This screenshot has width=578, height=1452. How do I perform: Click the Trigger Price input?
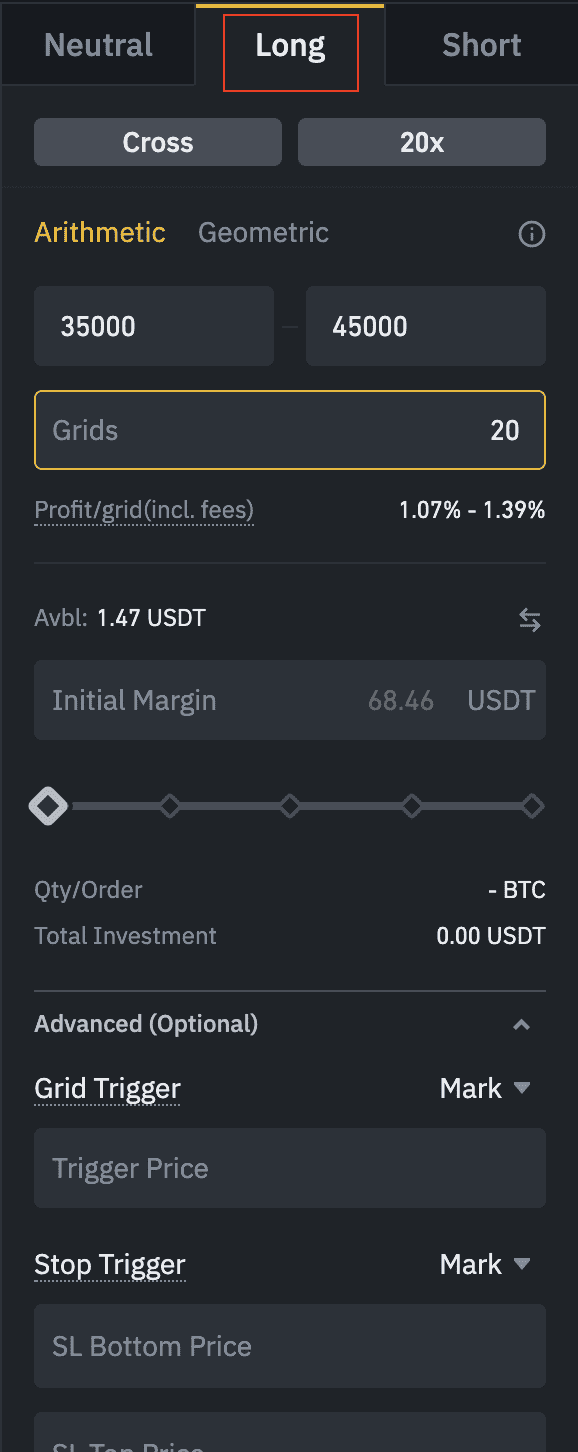point(290,1168)
